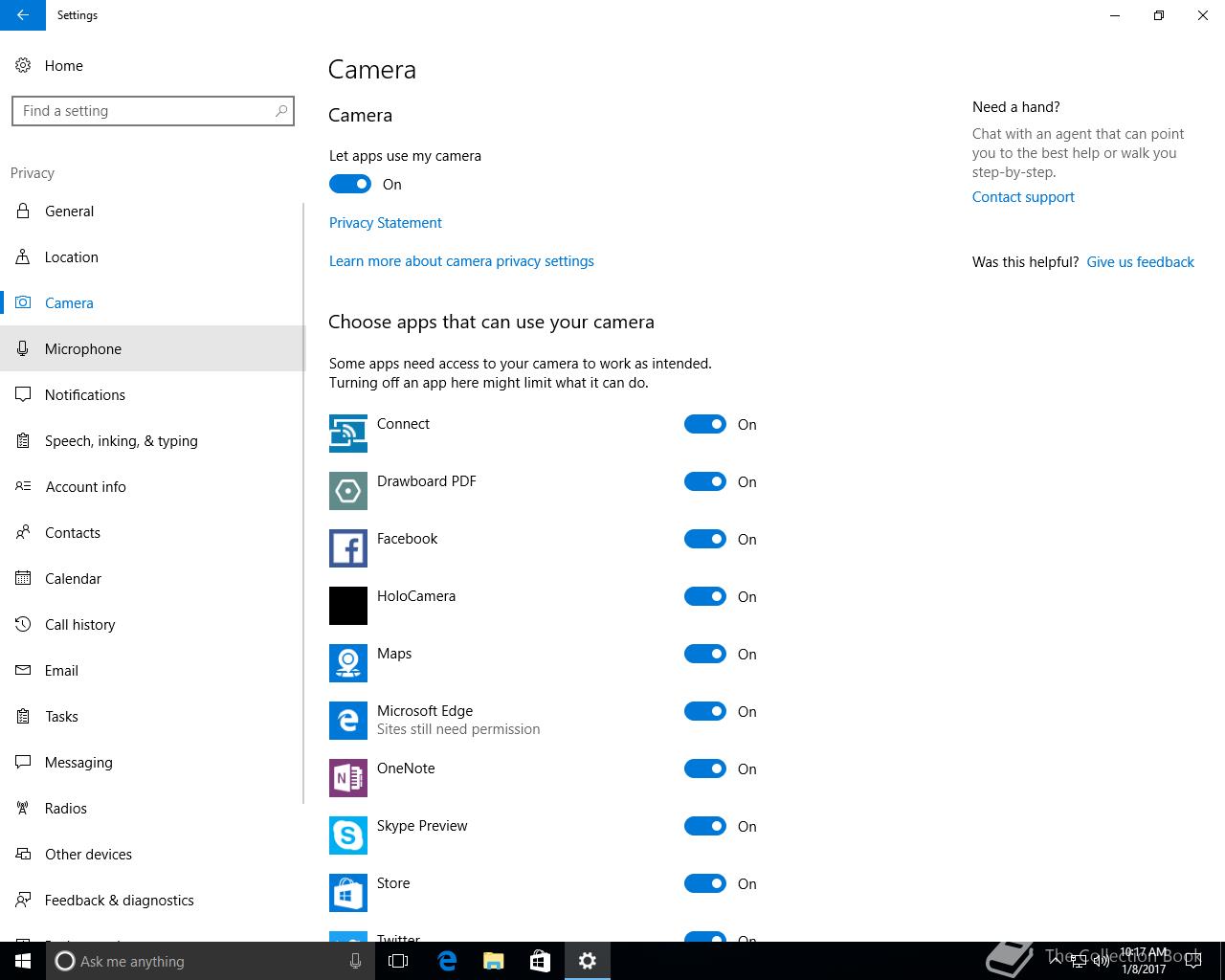Click the Microsoft Edge app icon in the list
Viewport: 1225px width, 980px height.
click(x=348, y=721)
